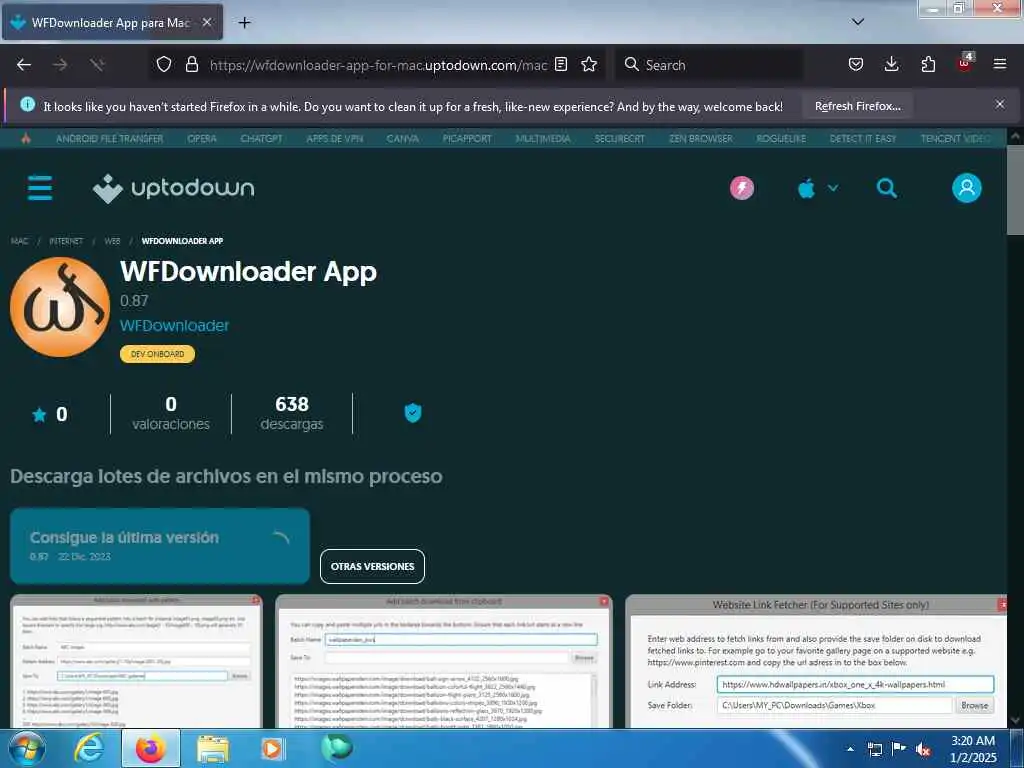Open first screenshot thumbnail with pattern dialog

pos(136,661)
